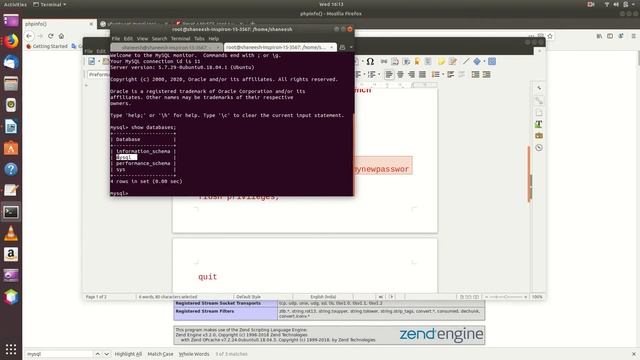Open terminal Help menu
This screenshot has width=640, height=360.
pos(214,38)
